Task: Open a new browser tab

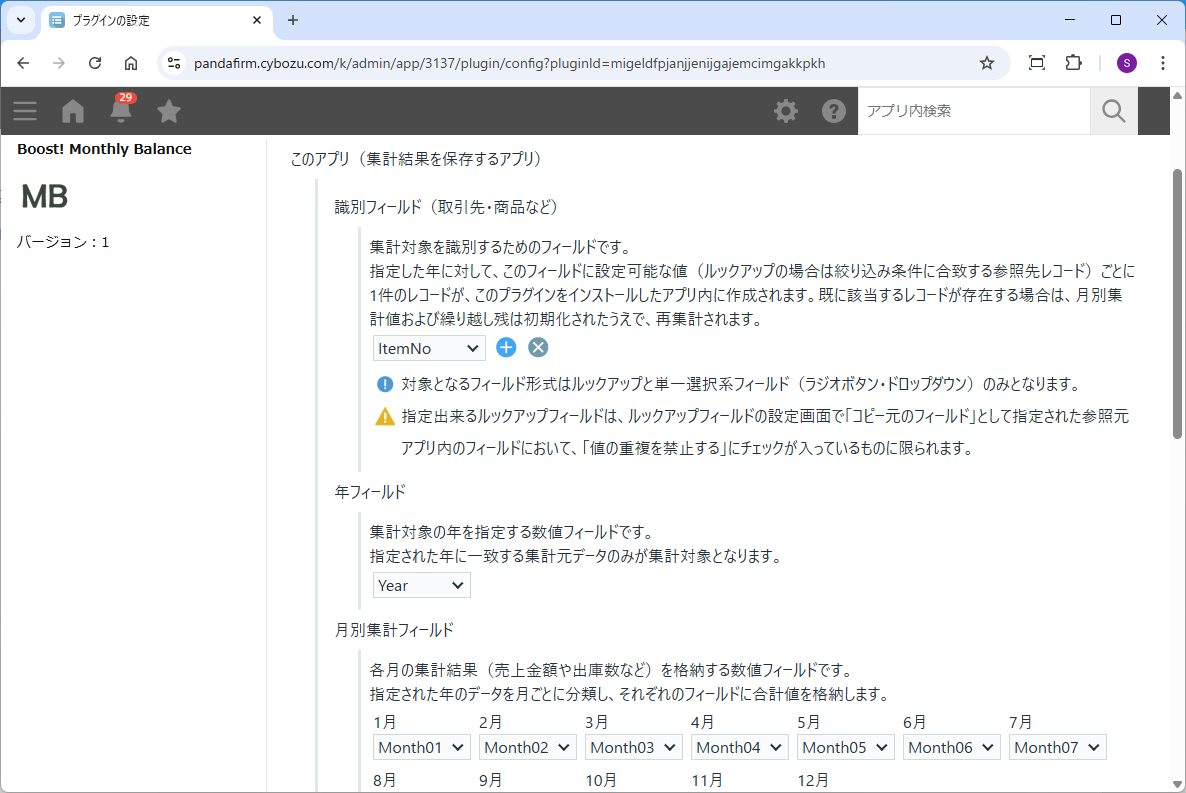Action: (293, 20)
